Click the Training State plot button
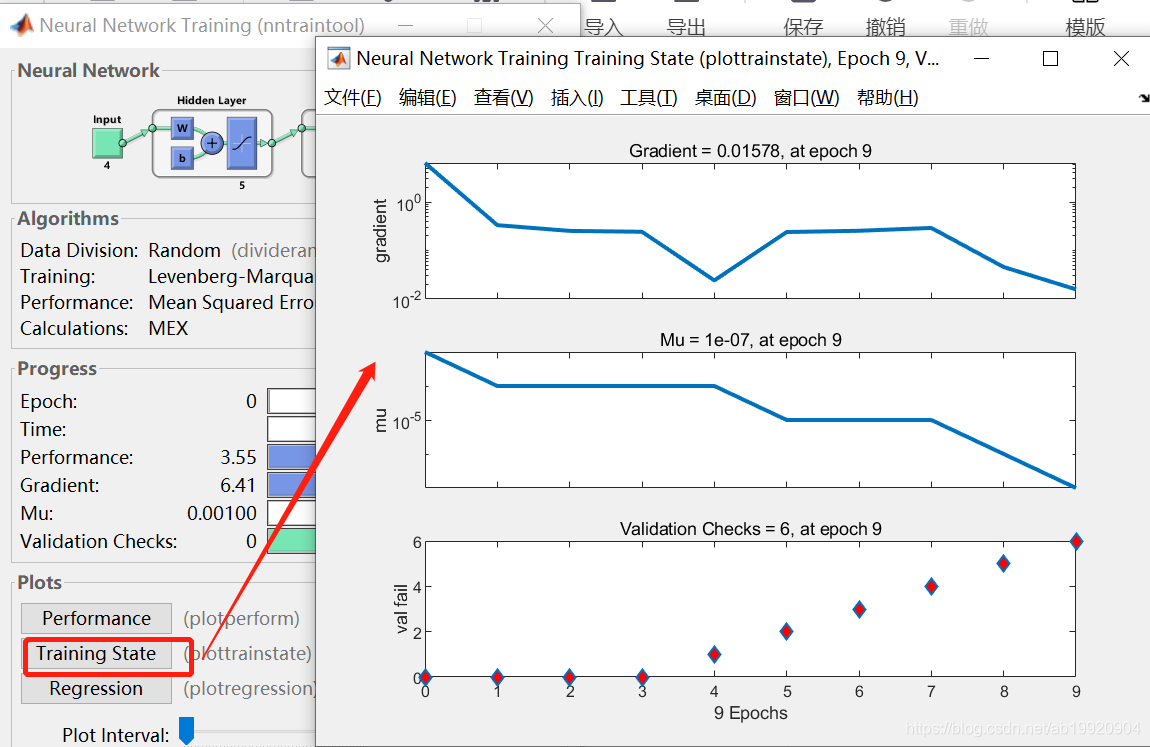The image size is (1150, 747). (96, 654)
